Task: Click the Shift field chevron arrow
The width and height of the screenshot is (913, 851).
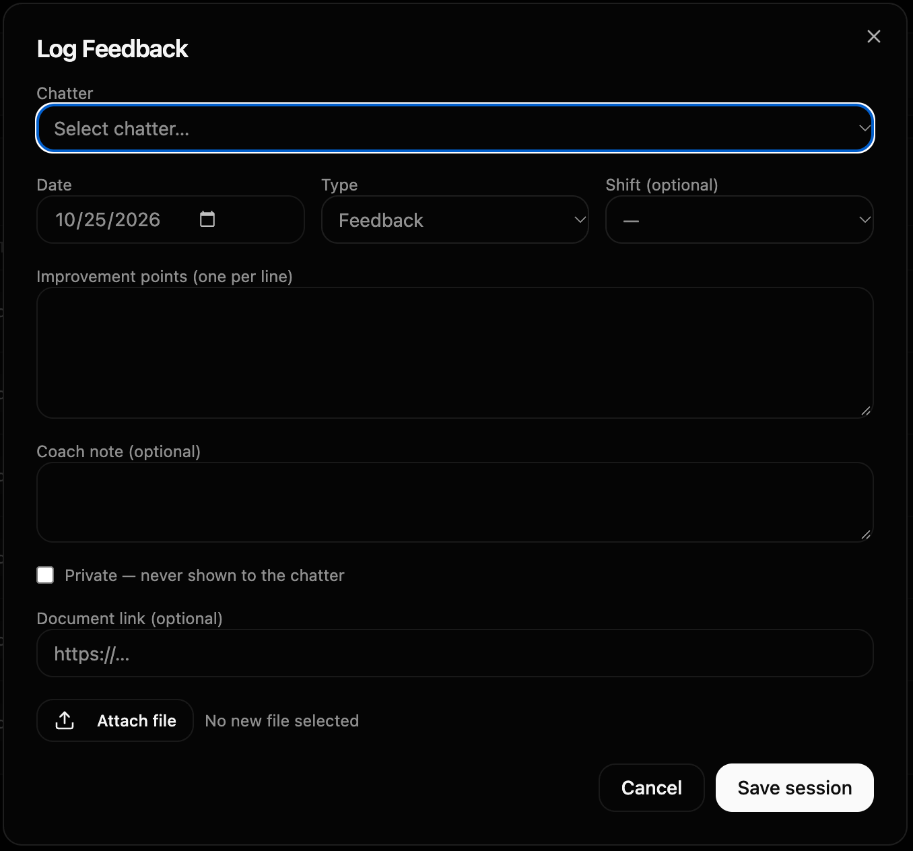Action: [865, 220]
